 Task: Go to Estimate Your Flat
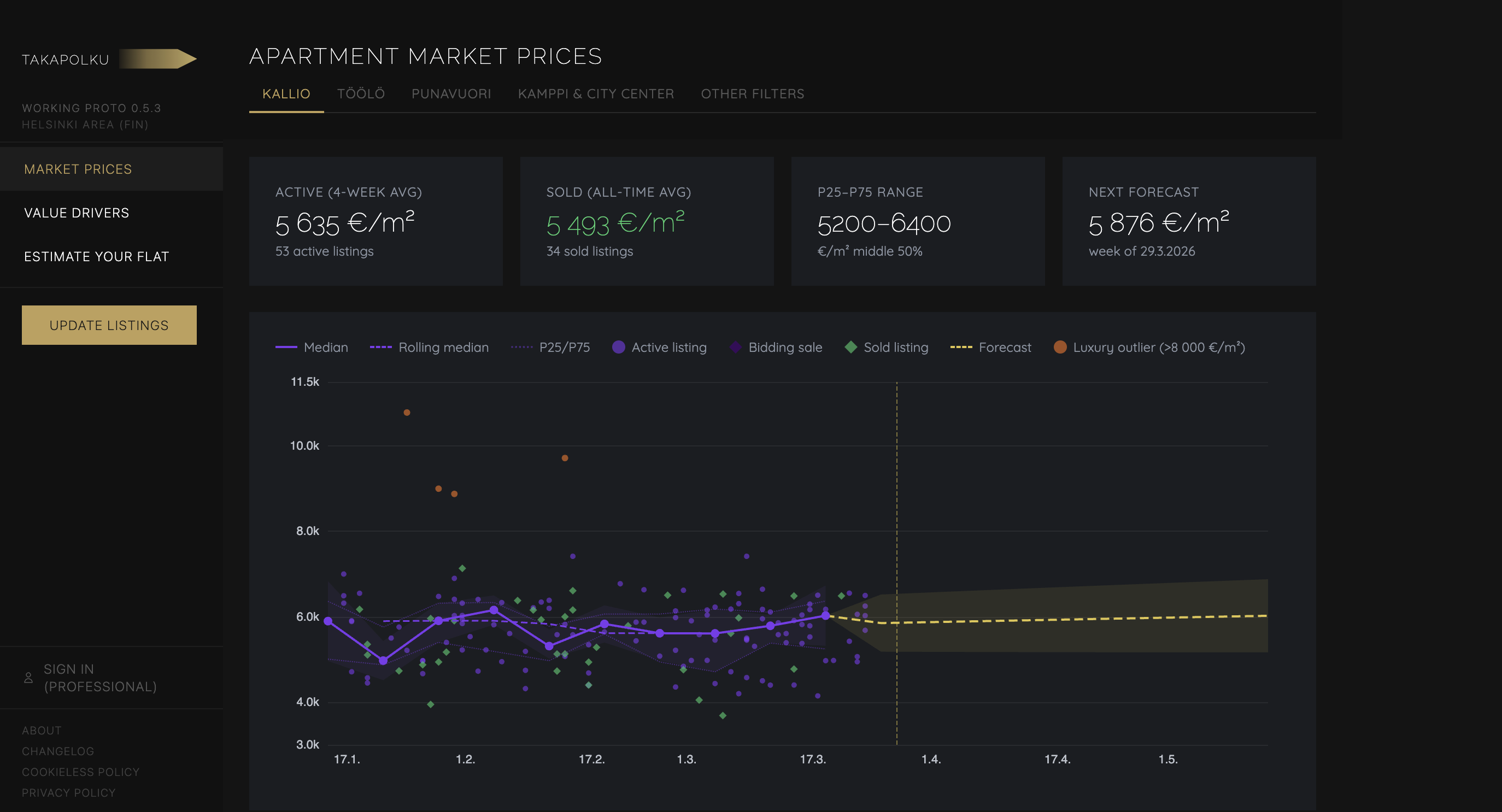click(x=96, y=256)
